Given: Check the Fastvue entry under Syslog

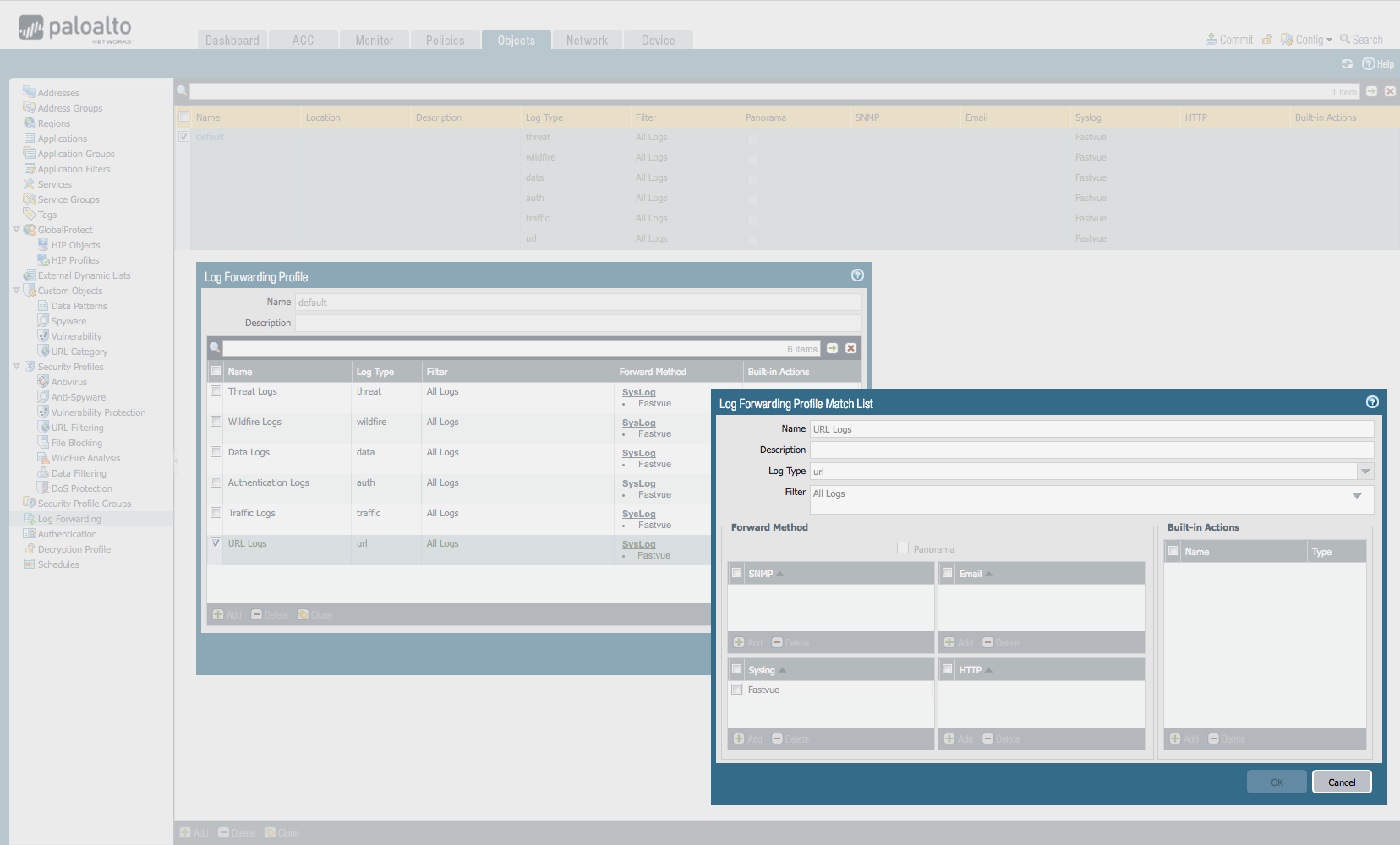Looking at the screenshot, I should point(736,689).
